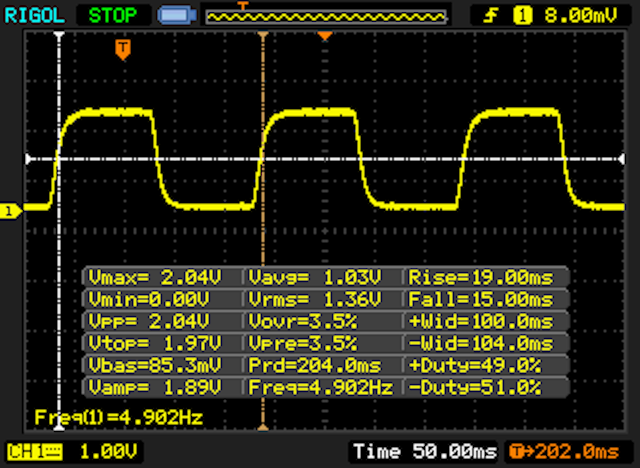The image size is (640, 468).
Task: Click the -Wid=104.0ms measurement
Action: pos(481,343)
